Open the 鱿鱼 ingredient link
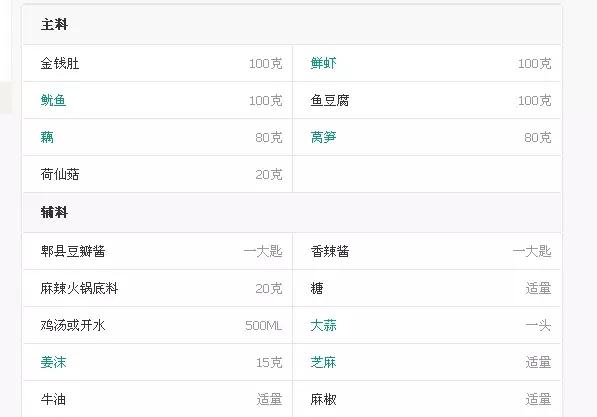The image size is (597, 417). pyautogui.click(x=53, y=100)
